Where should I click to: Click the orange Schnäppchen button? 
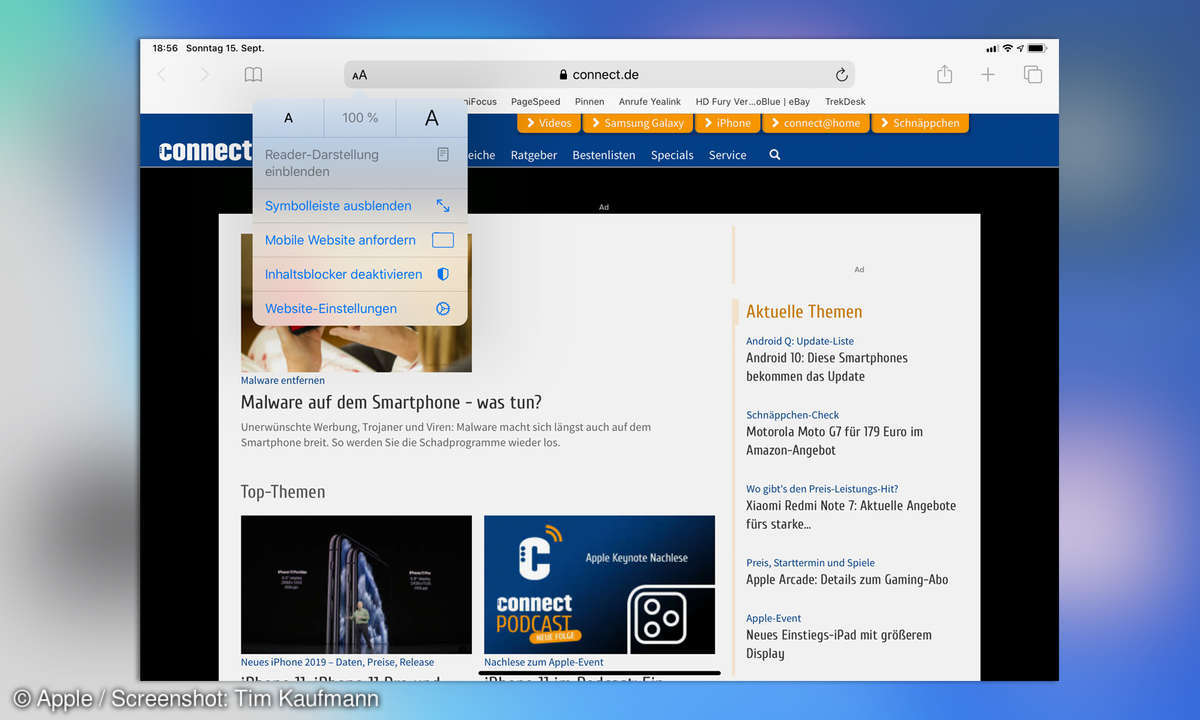click(920, 123)
